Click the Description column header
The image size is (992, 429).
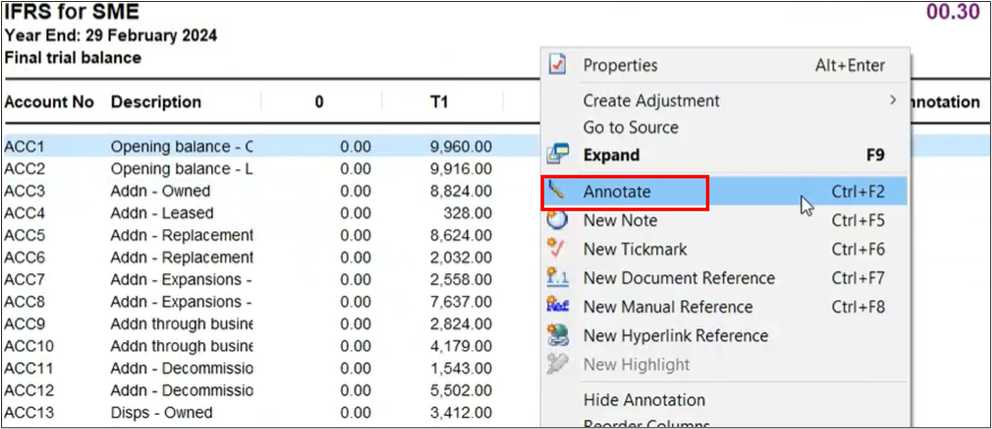(156, 102)
